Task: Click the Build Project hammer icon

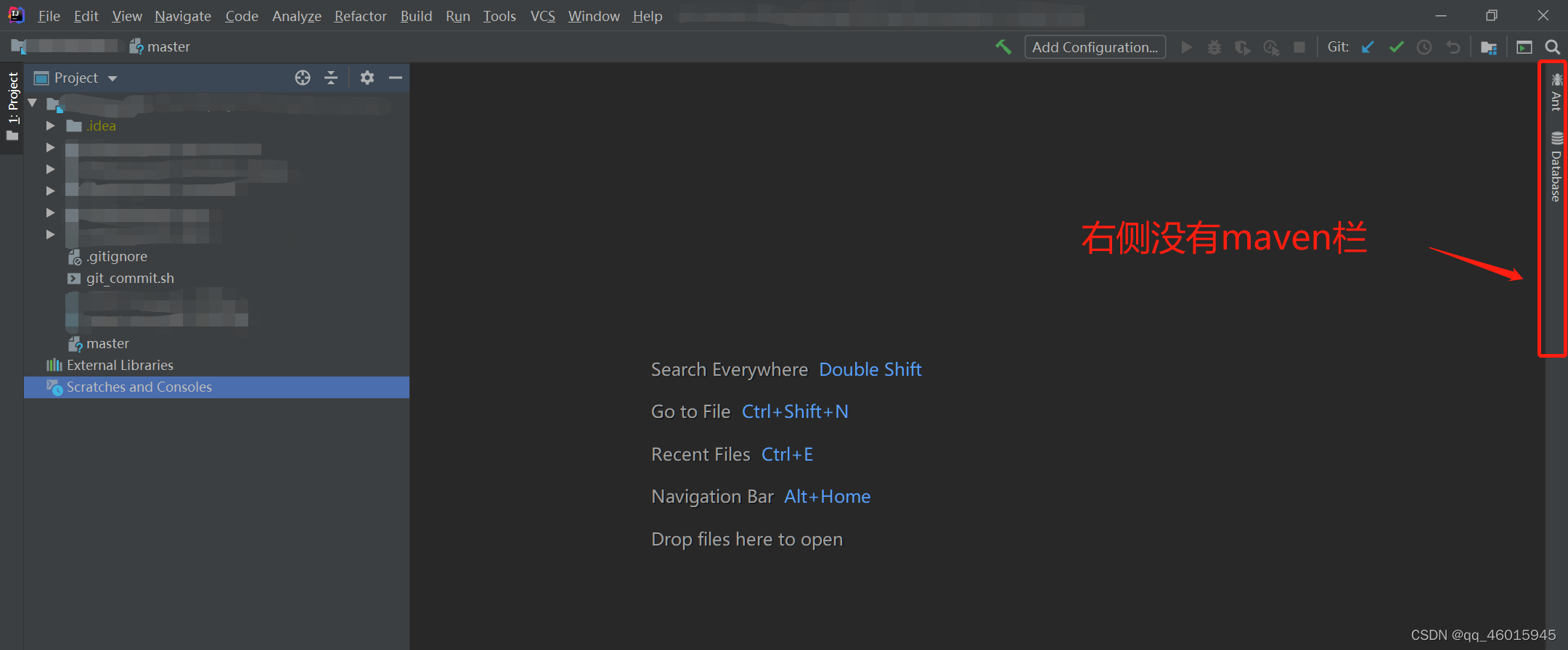Action: tap(1003, 47)
